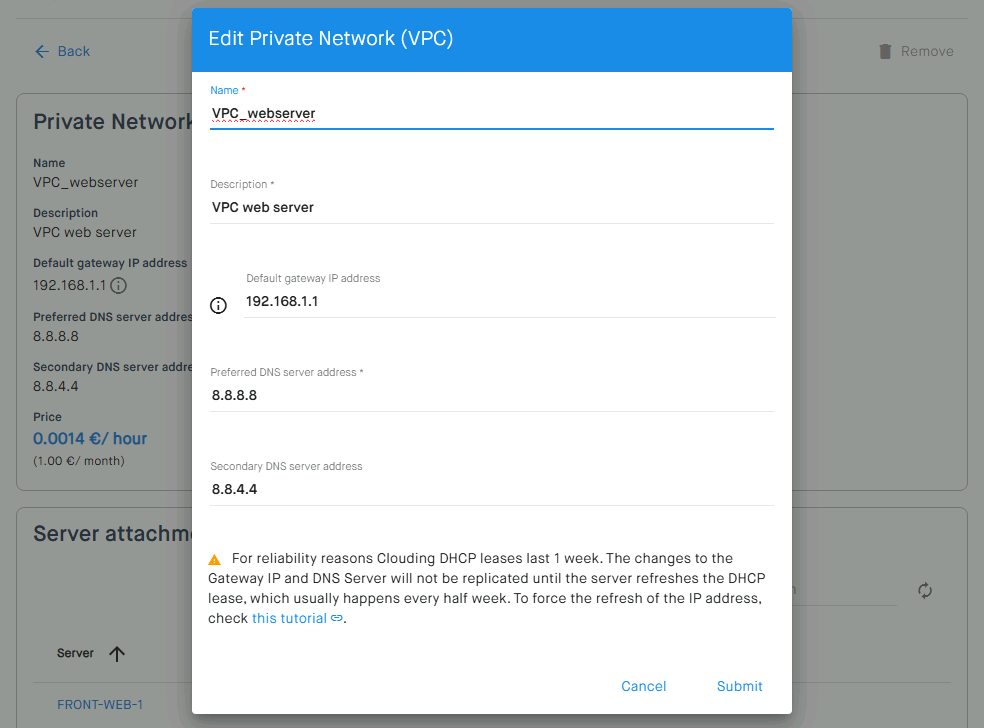
Task: Open the FRONT-WEB-1 server link
Action: (x=100, y=705)
